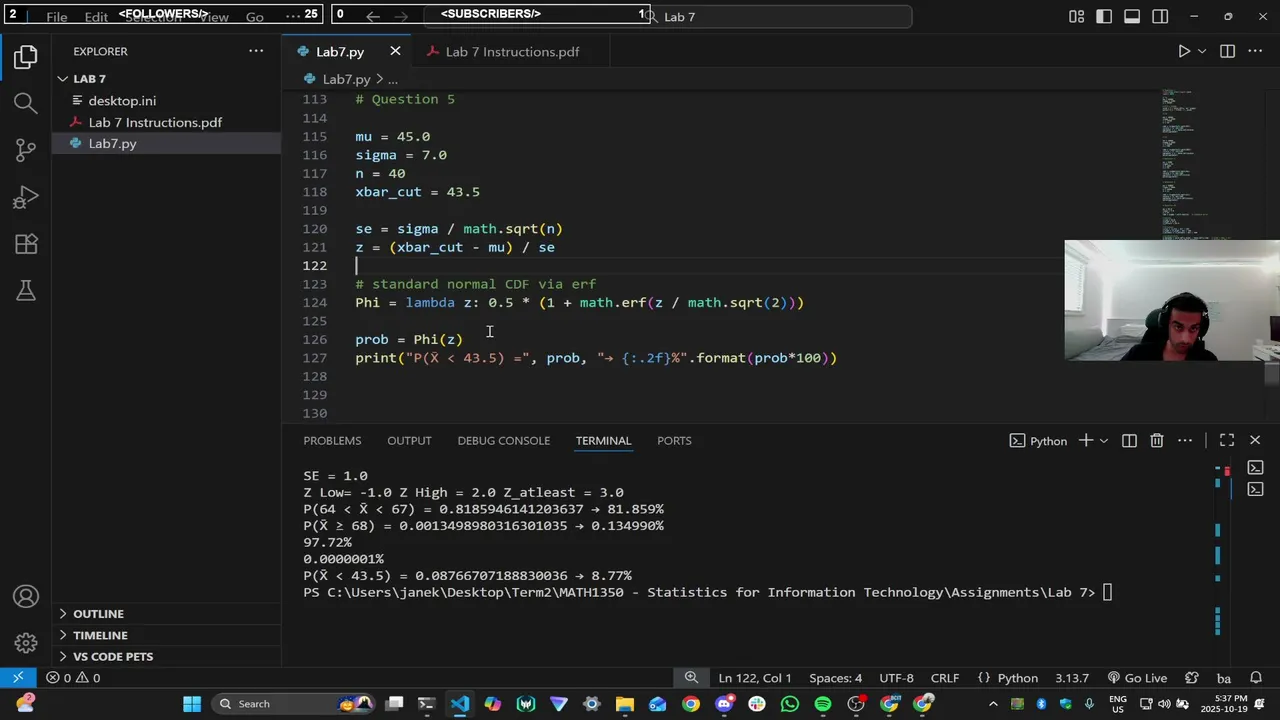Open the Explorer view in the activity bar
1280x720 pixels.
click(26, 57)
